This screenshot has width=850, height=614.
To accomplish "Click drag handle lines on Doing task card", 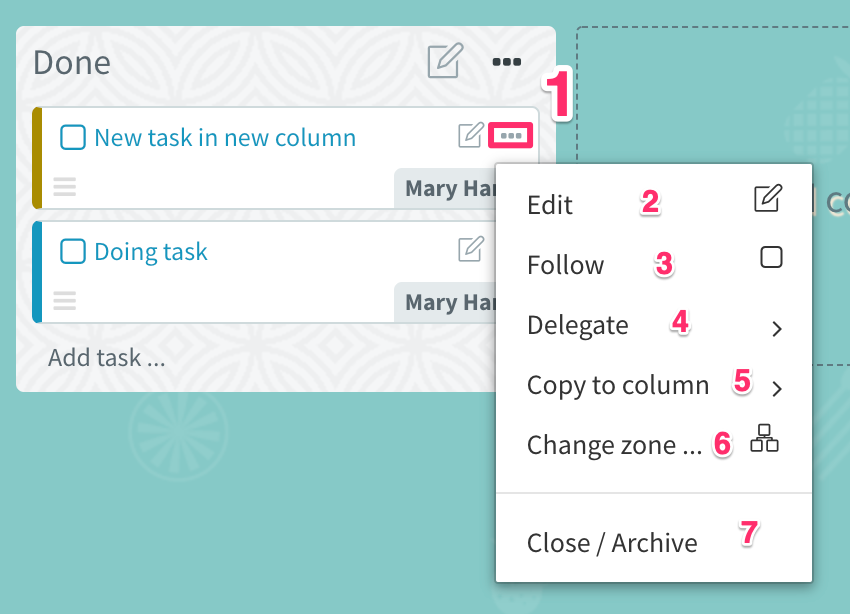I will coord(65,301).
